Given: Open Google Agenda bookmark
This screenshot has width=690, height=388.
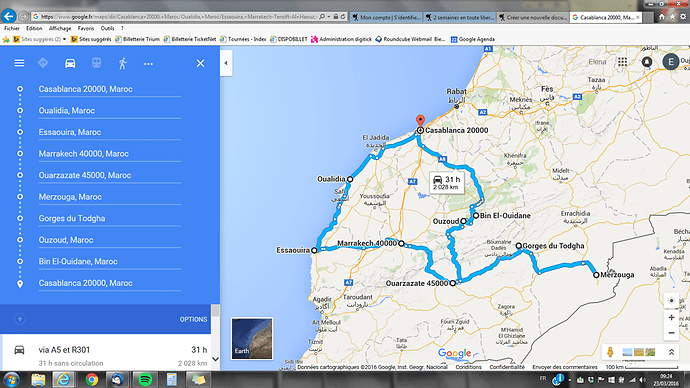Looking at the screenshot, I should 473,39.
